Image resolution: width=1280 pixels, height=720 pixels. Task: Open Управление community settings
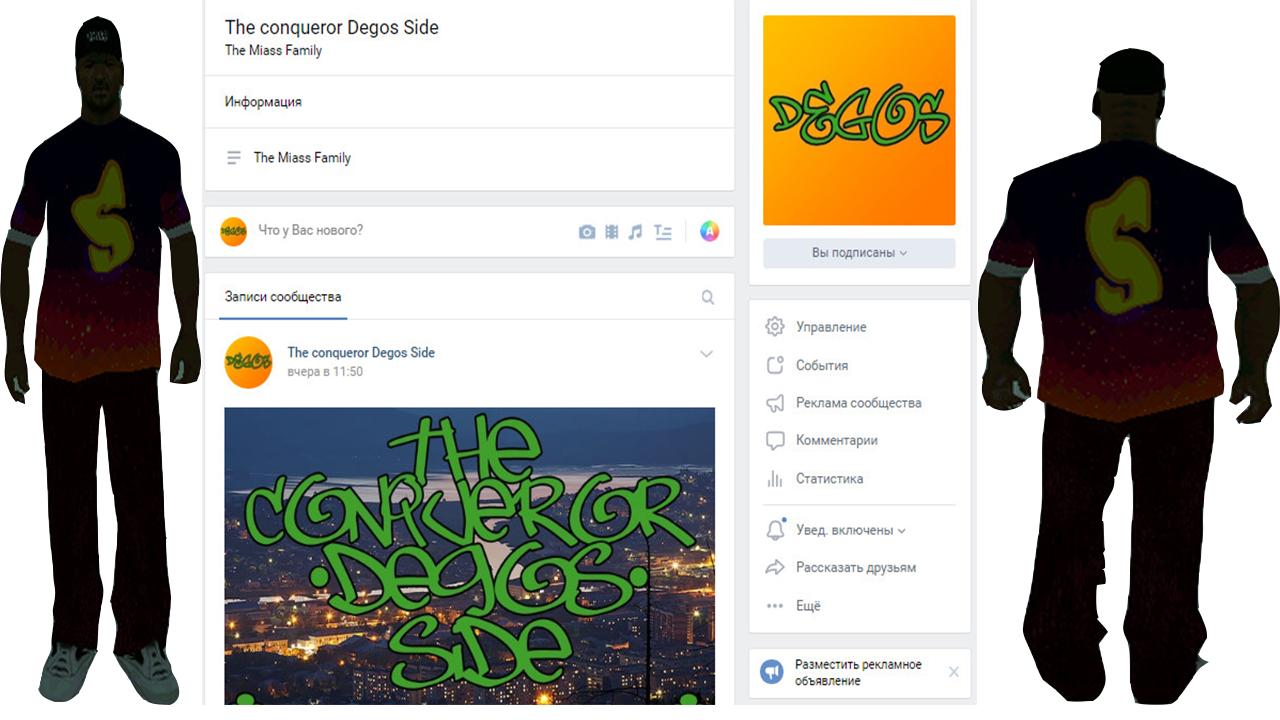816,327
